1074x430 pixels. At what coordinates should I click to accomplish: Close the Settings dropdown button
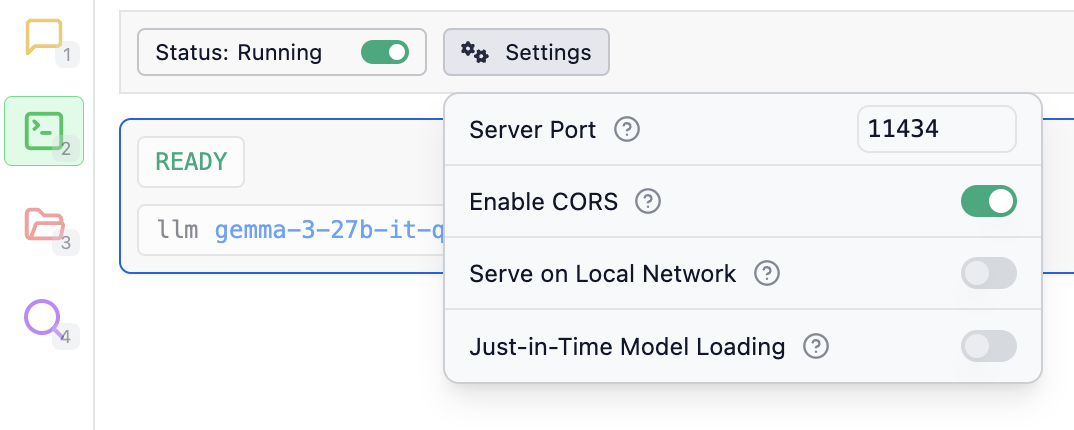point(526,52)
